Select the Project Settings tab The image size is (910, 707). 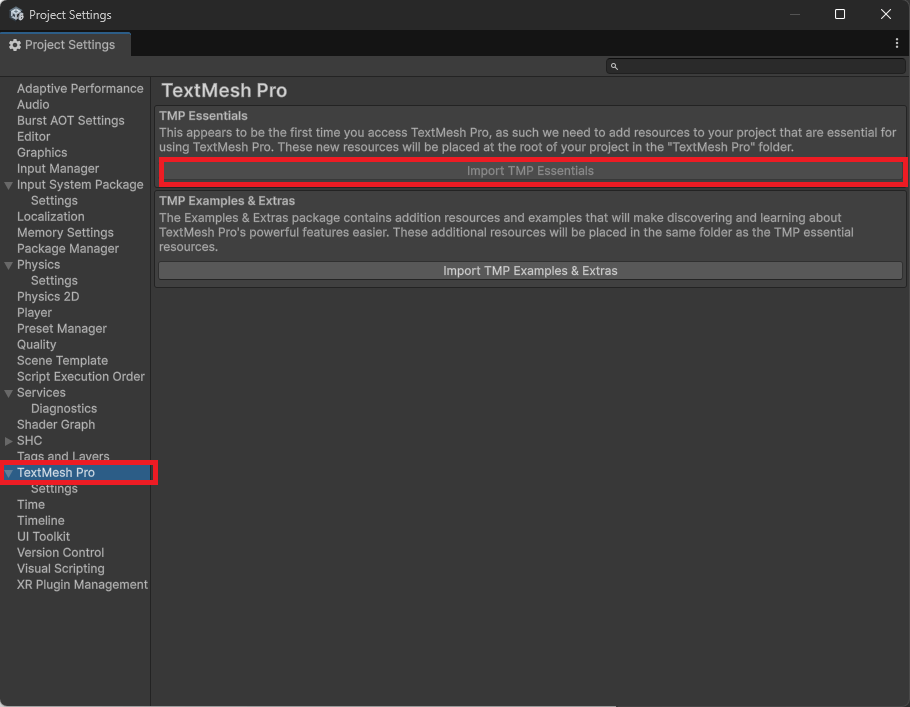click(x=66, y=45)
